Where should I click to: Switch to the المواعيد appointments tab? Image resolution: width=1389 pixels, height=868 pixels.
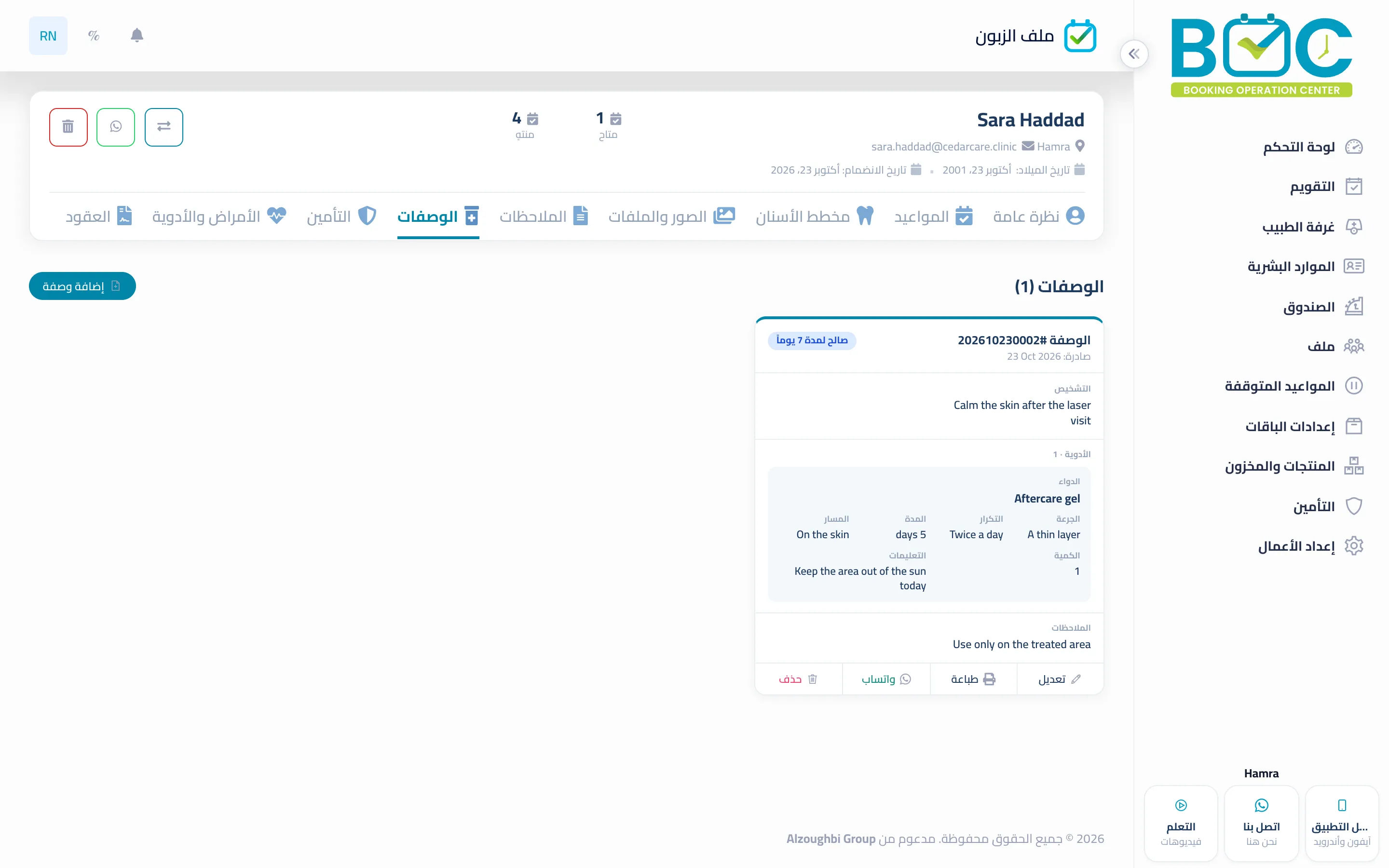pos(933,217)
